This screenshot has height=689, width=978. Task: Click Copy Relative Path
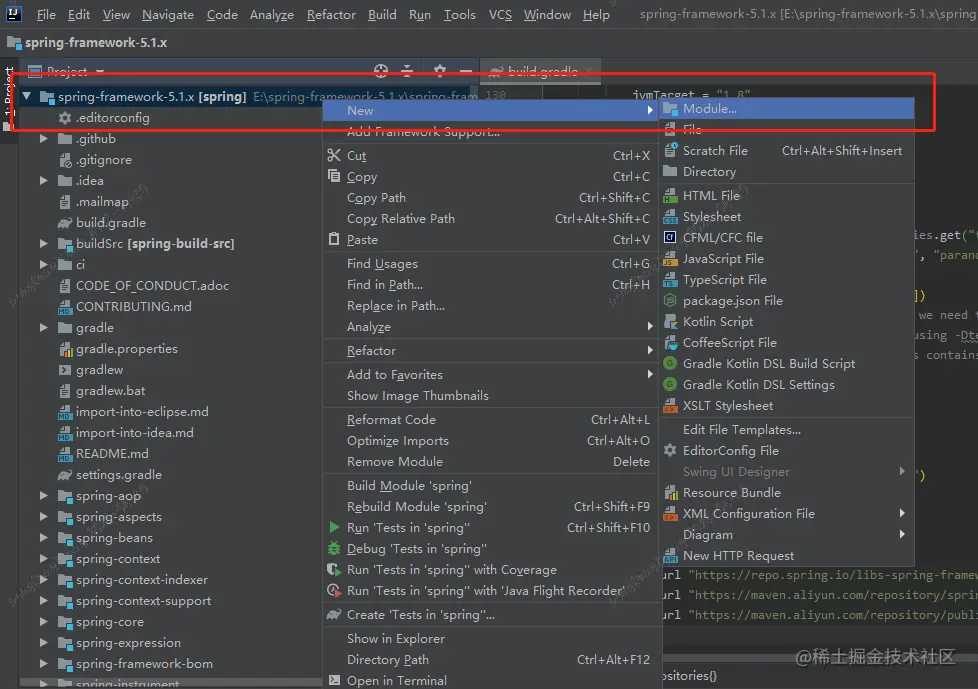(x=491, y=218)
